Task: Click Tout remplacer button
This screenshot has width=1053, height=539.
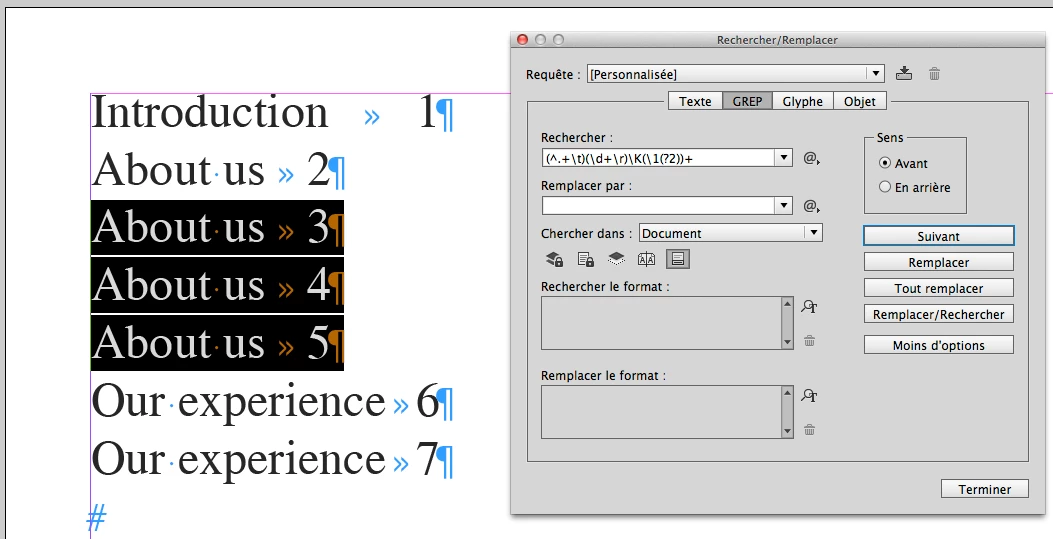Action: point(938,289)
